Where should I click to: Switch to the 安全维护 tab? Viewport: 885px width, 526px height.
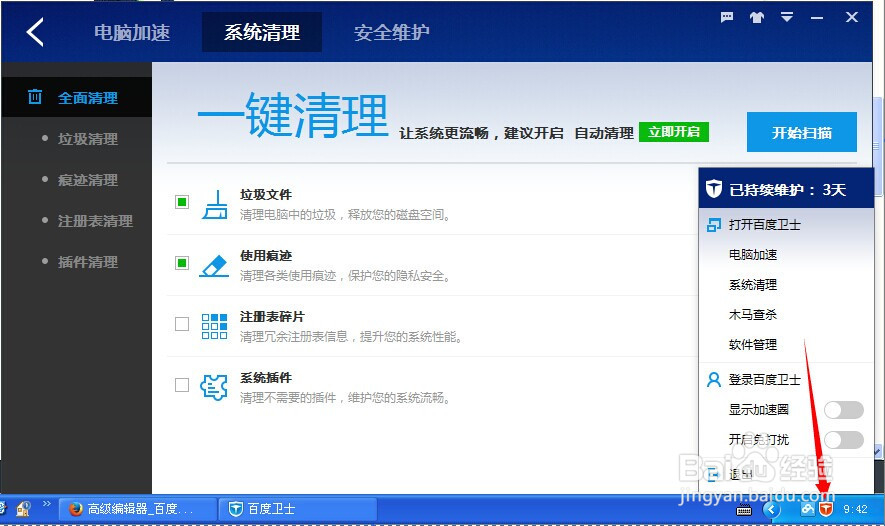(392, 32)
